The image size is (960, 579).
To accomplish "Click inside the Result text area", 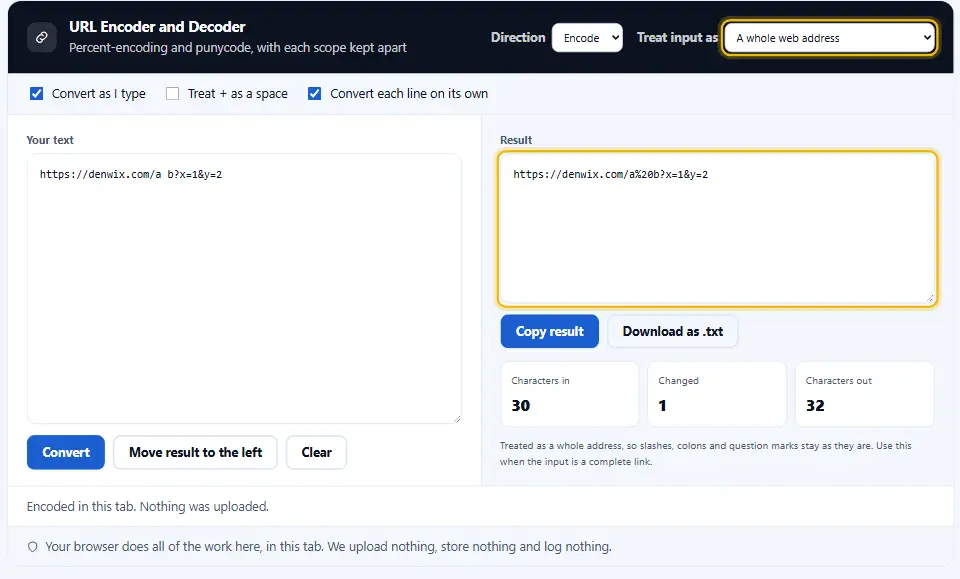I will (717, 228).
